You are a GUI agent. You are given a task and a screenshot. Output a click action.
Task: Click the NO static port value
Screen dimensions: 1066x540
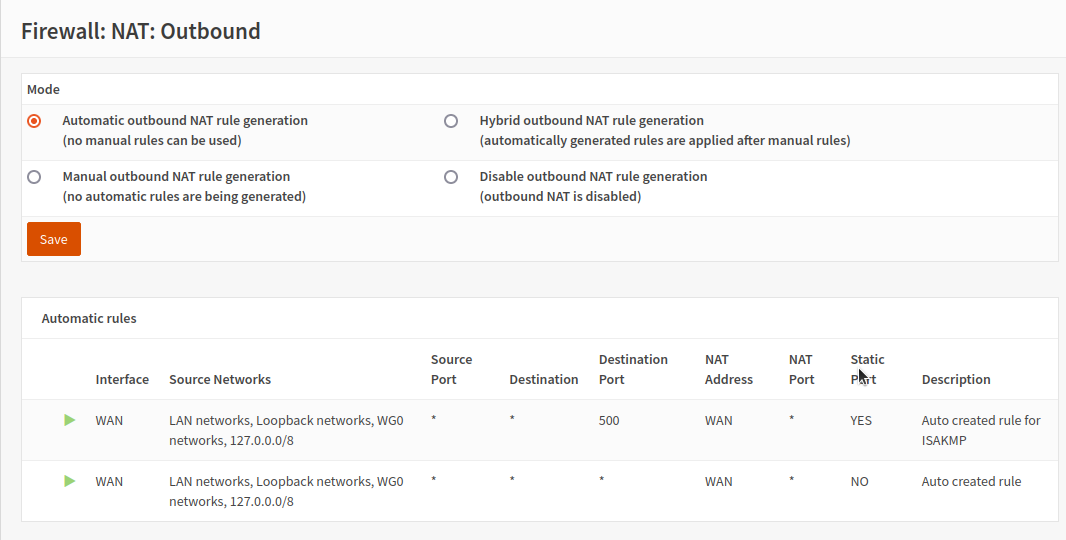[x=859, y=482]
